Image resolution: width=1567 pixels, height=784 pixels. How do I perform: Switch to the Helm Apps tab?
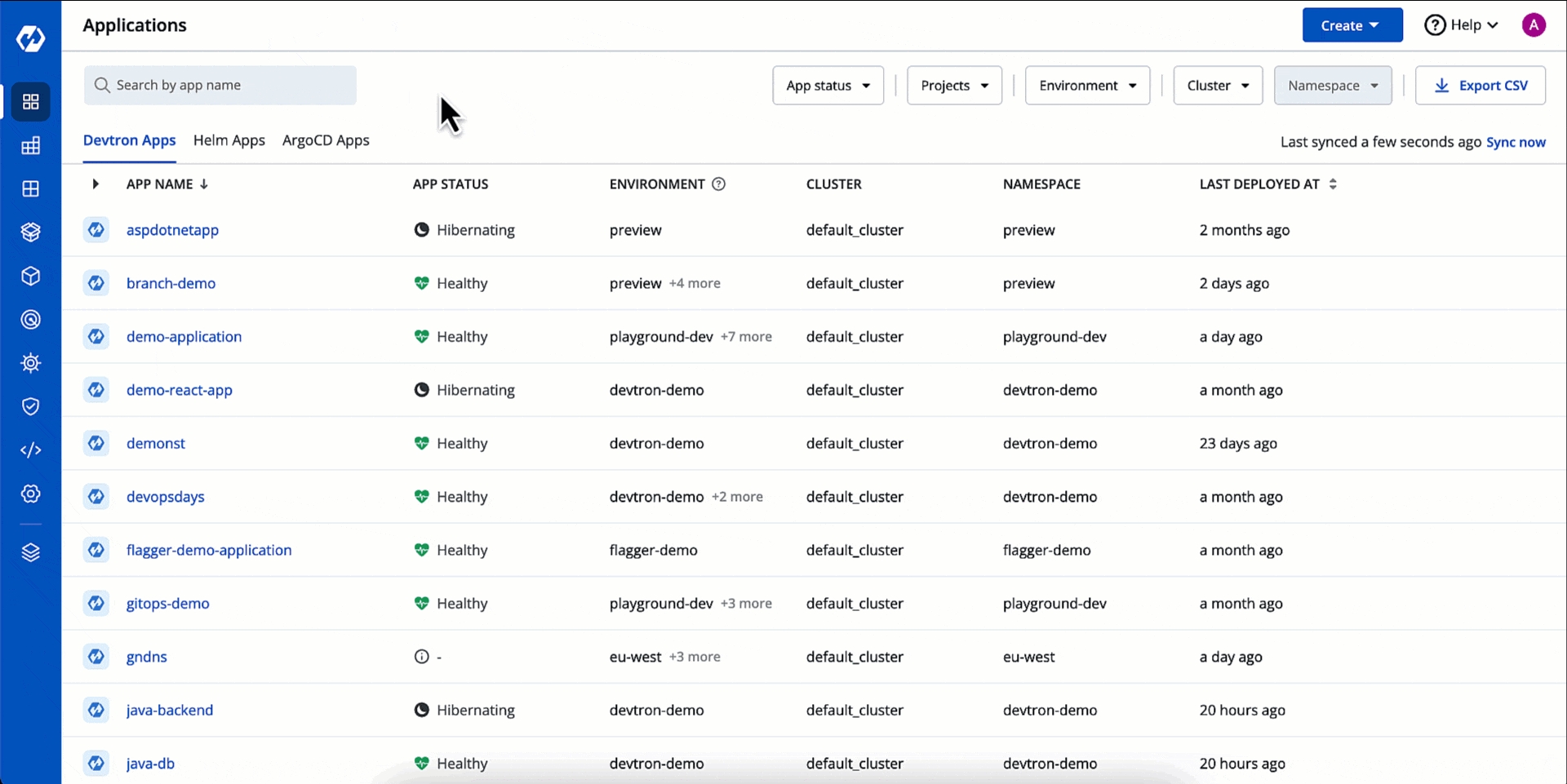coord(229,140)
